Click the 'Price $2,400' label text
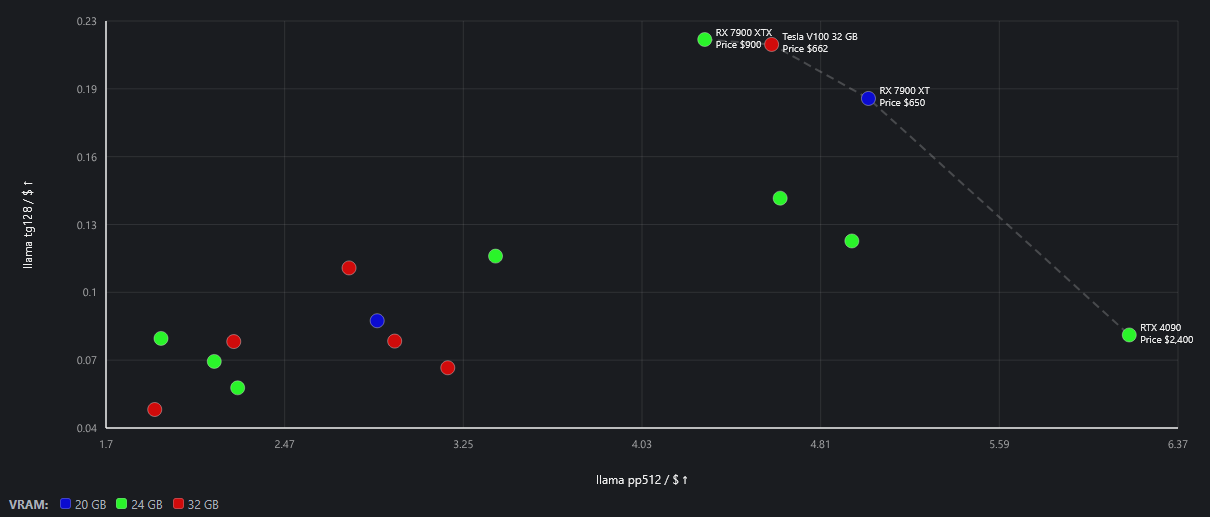 [x=1167, y=340]
